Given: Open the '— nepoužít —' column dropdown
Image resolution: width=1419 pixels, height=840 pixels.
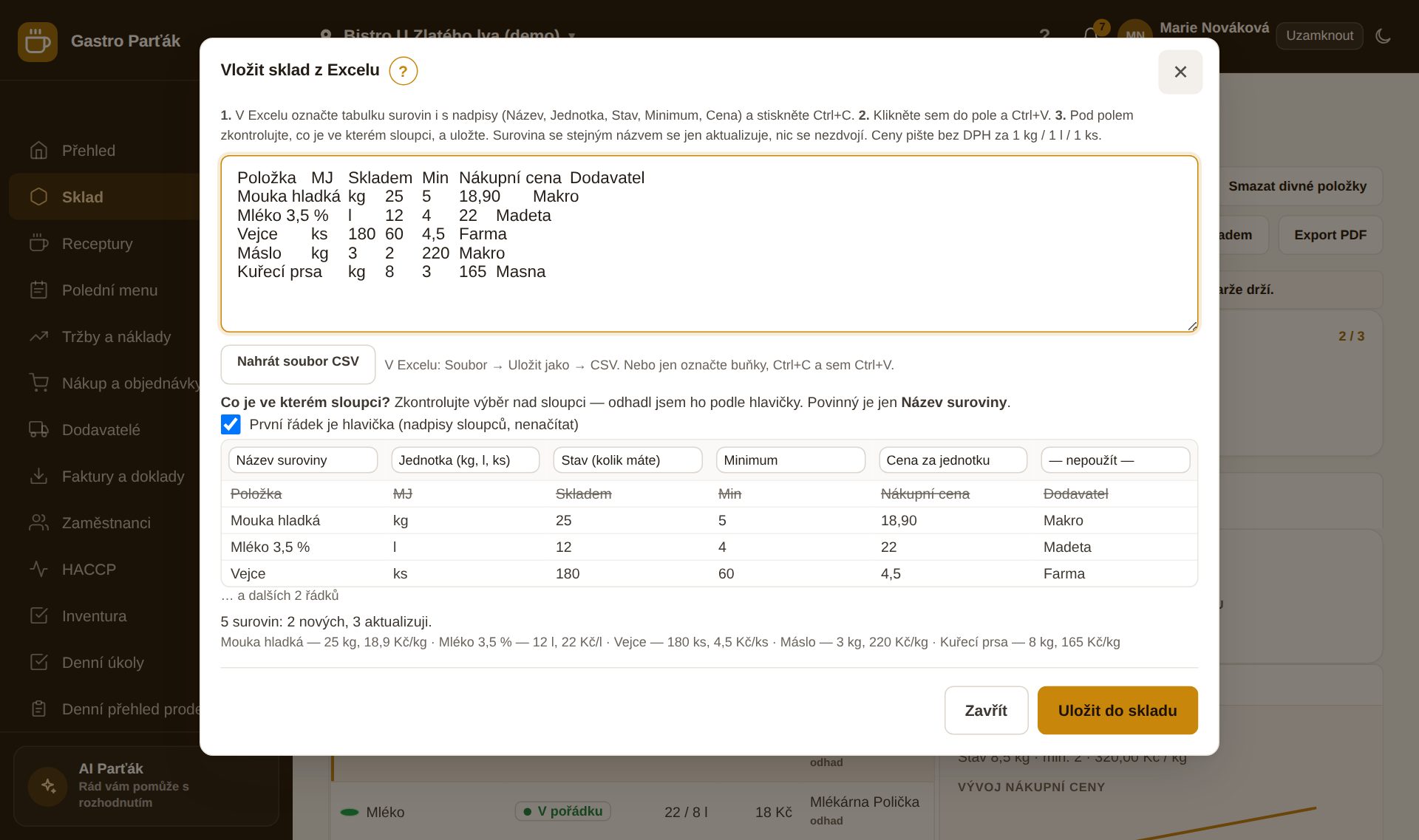Looking at the screenshot, I should [x=1116, y=460].
